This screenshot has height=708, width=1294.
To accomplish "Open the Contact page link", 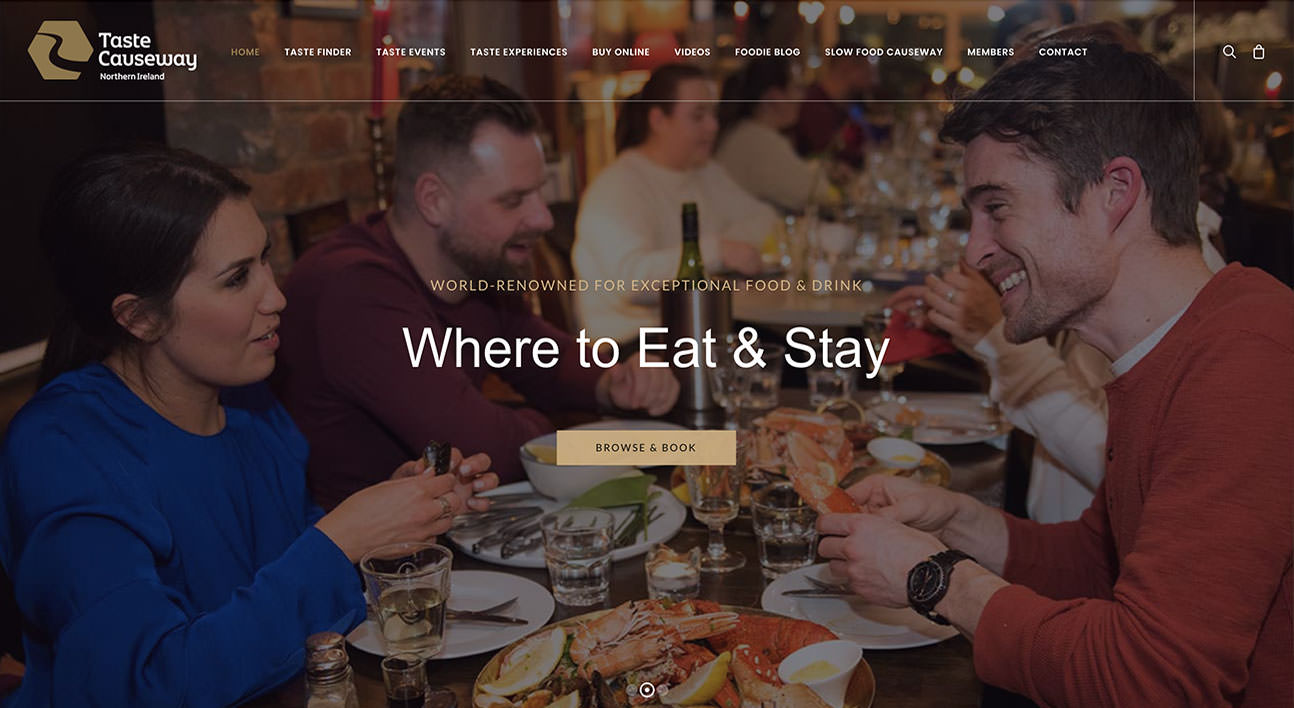I will [1063, 52].
